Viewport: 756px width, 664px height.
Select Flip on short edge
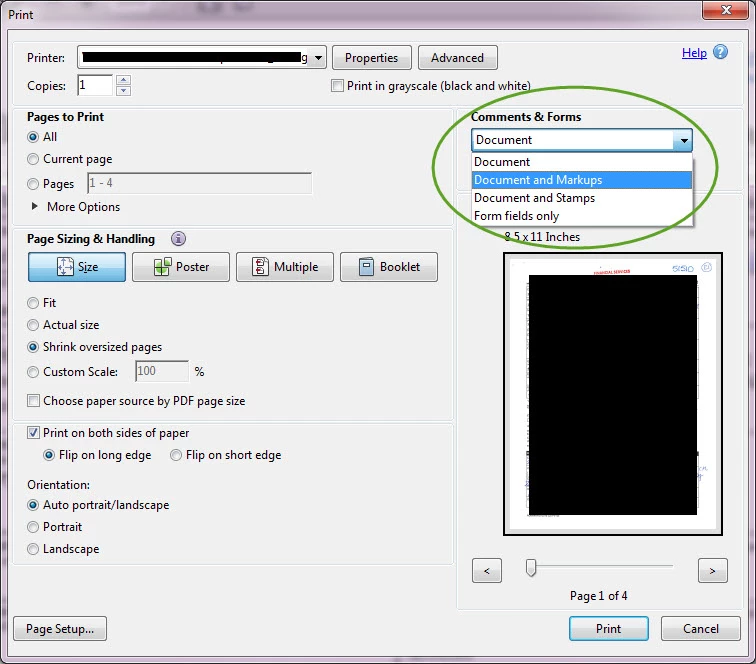[176, 455]
